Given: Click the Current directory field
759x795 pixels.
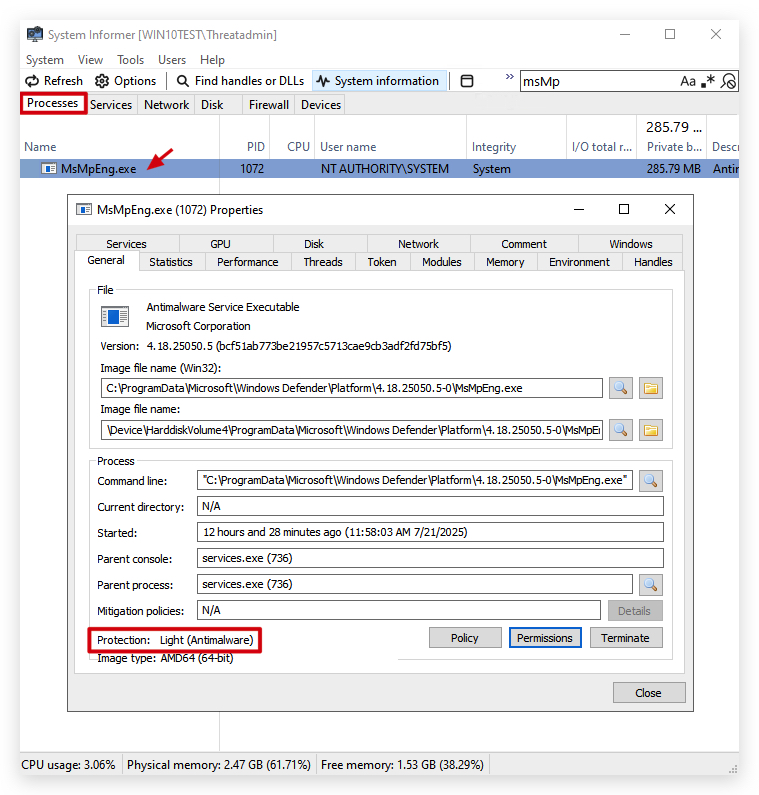Looking at the screenshot, I should [x=430, y=507].
